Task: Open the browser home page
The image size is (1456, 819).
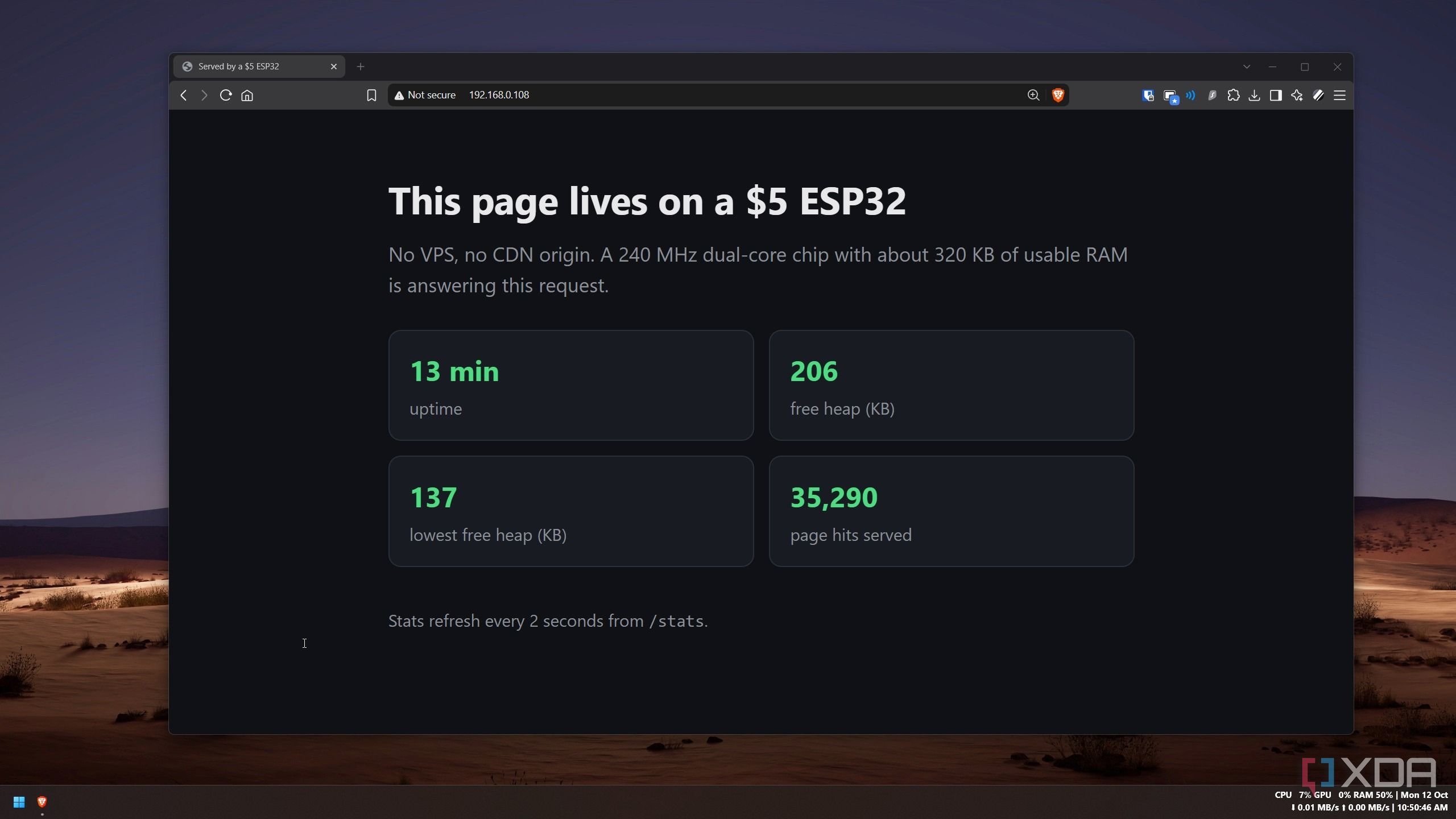Action: (247, 95)
